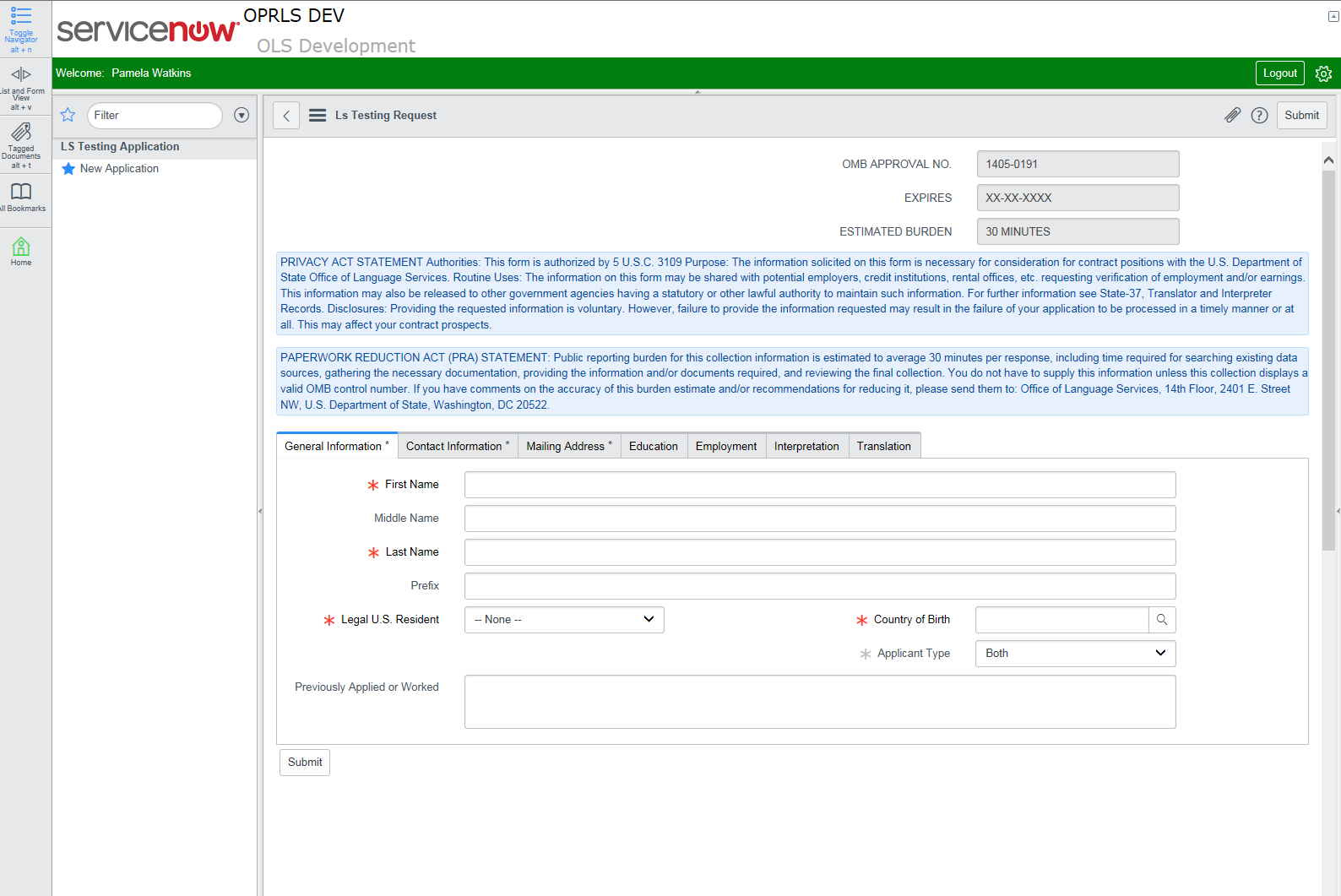Click the paperclip attachments icon

[1233, 116]
